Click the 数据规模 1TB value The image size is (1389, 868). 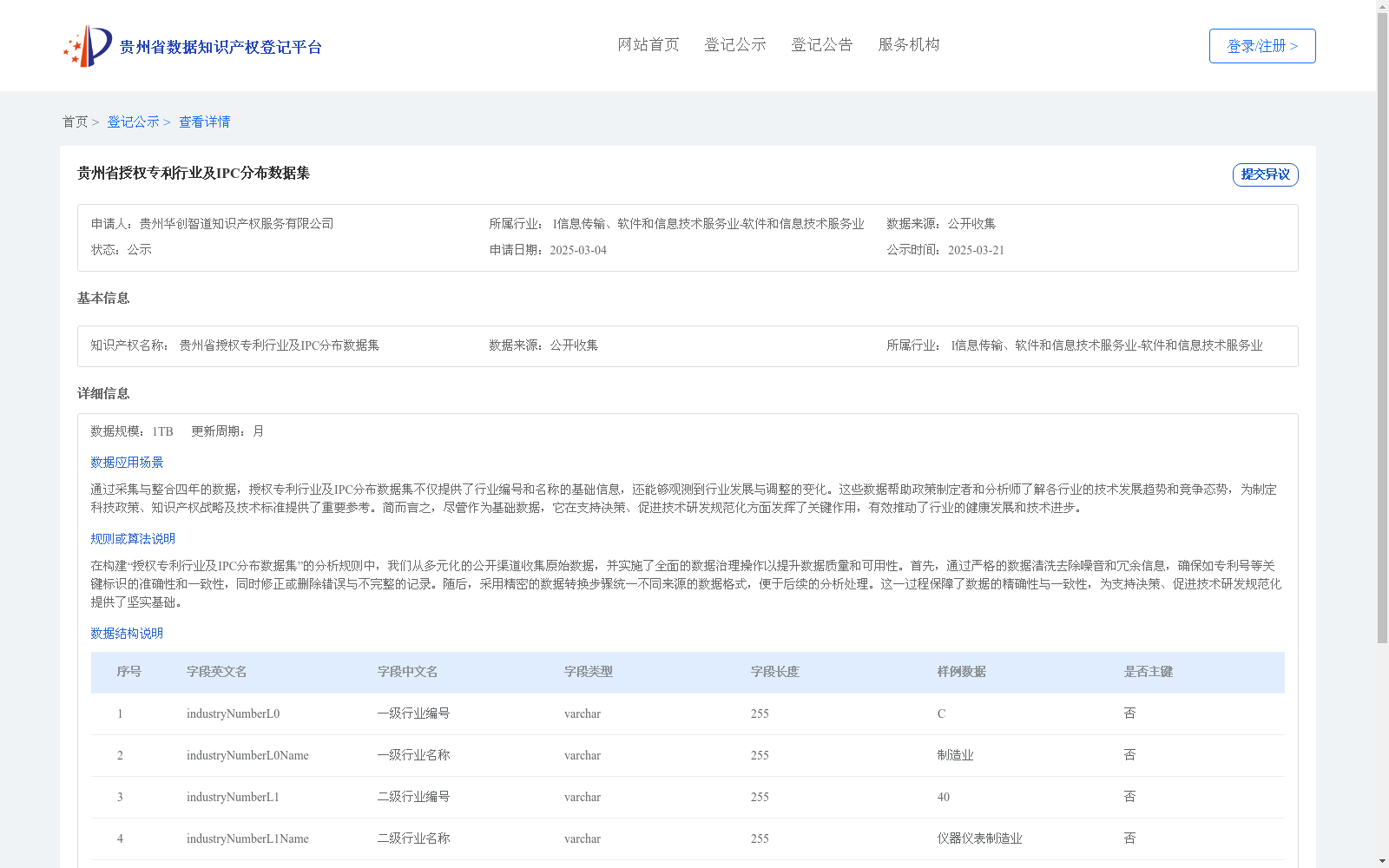coord(162,431)
